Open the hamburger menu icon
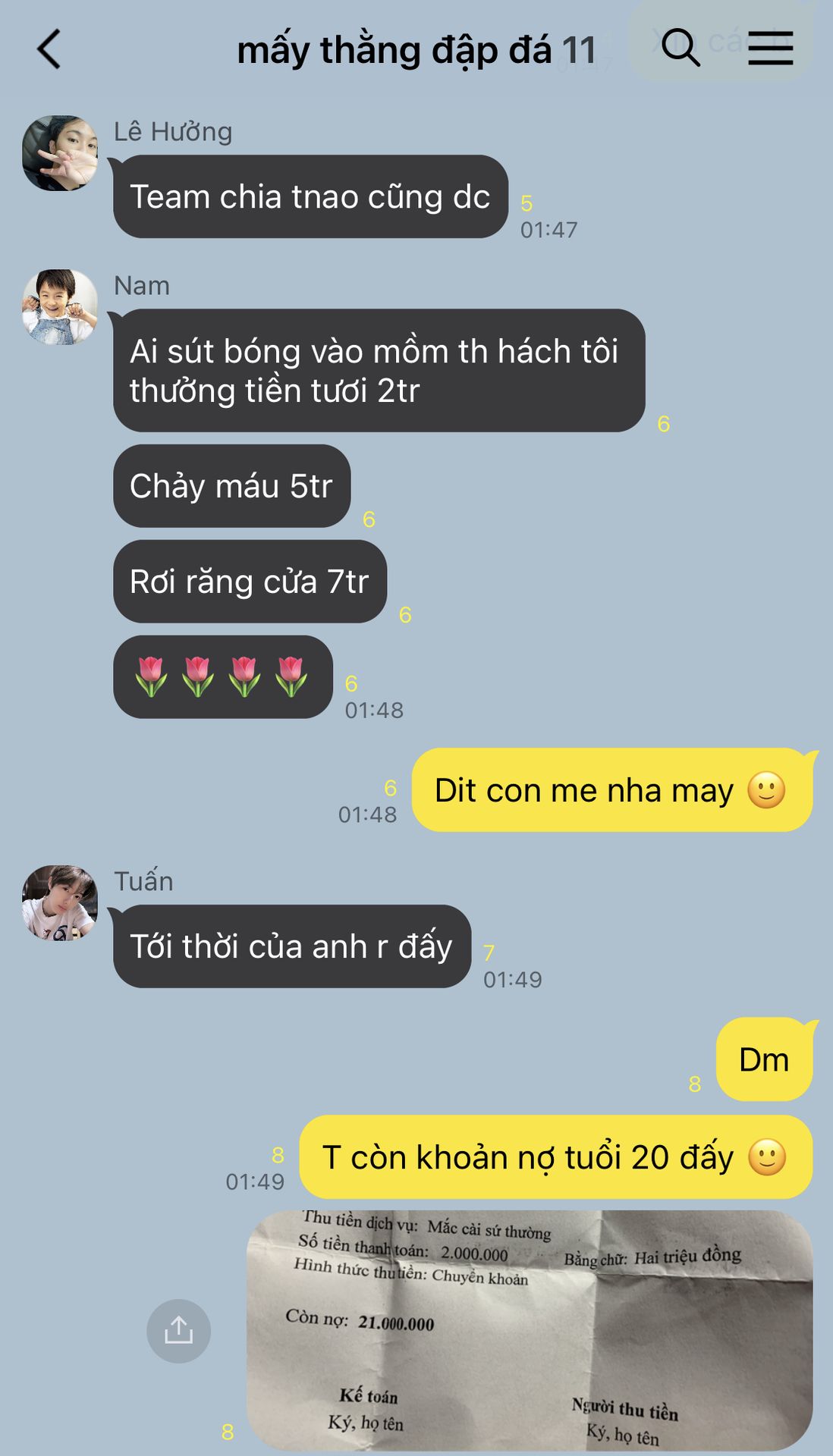This screenshot has height=1456, width=833. (x=771, y=48)
